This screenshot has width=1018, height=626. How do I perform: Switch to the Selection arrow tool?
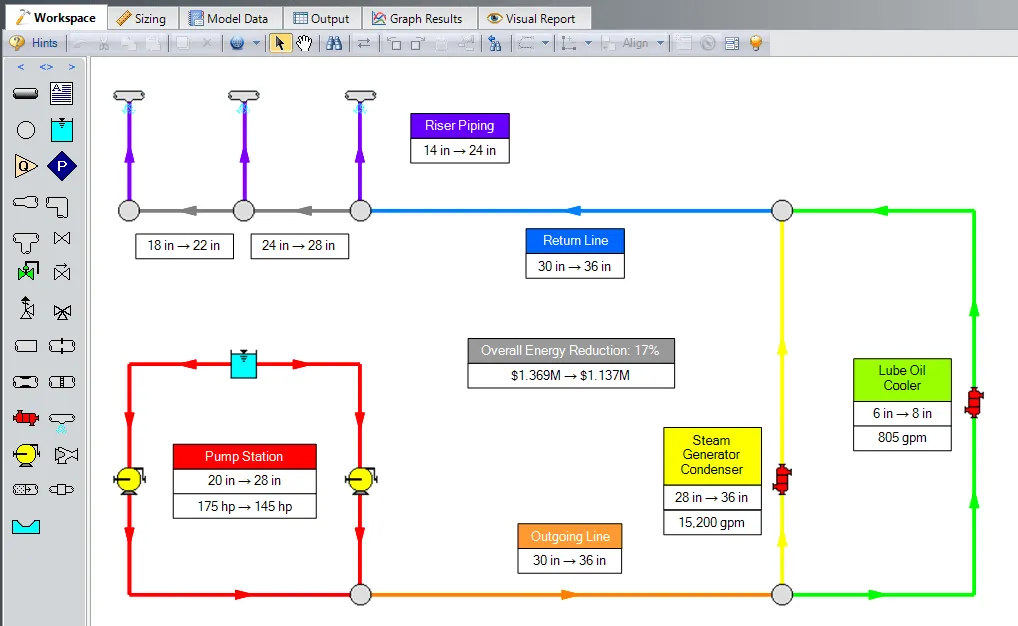pyautogui.click(x=281, y=43)
